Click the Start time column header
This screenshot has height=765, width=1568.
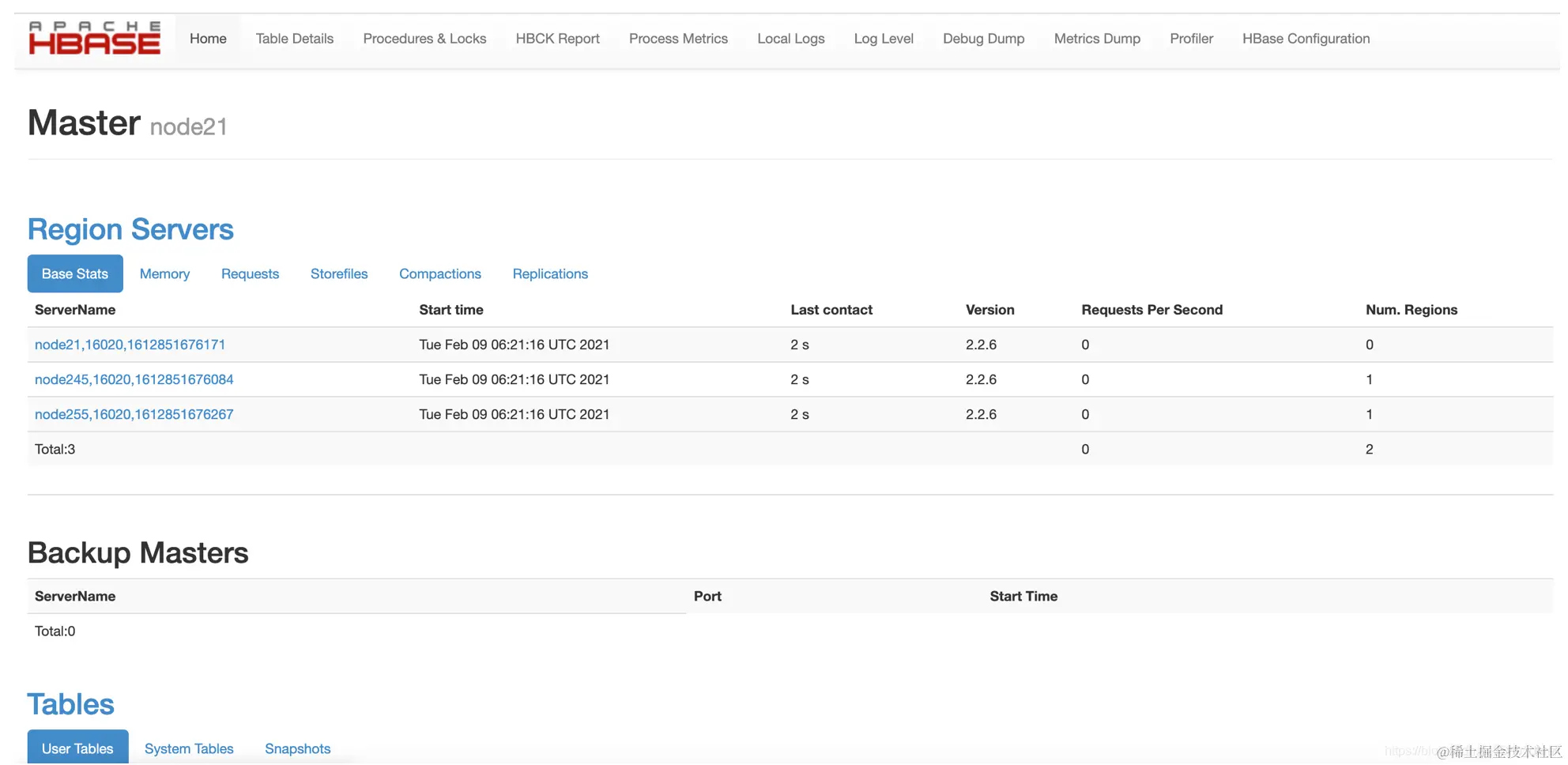click(451, 310)
